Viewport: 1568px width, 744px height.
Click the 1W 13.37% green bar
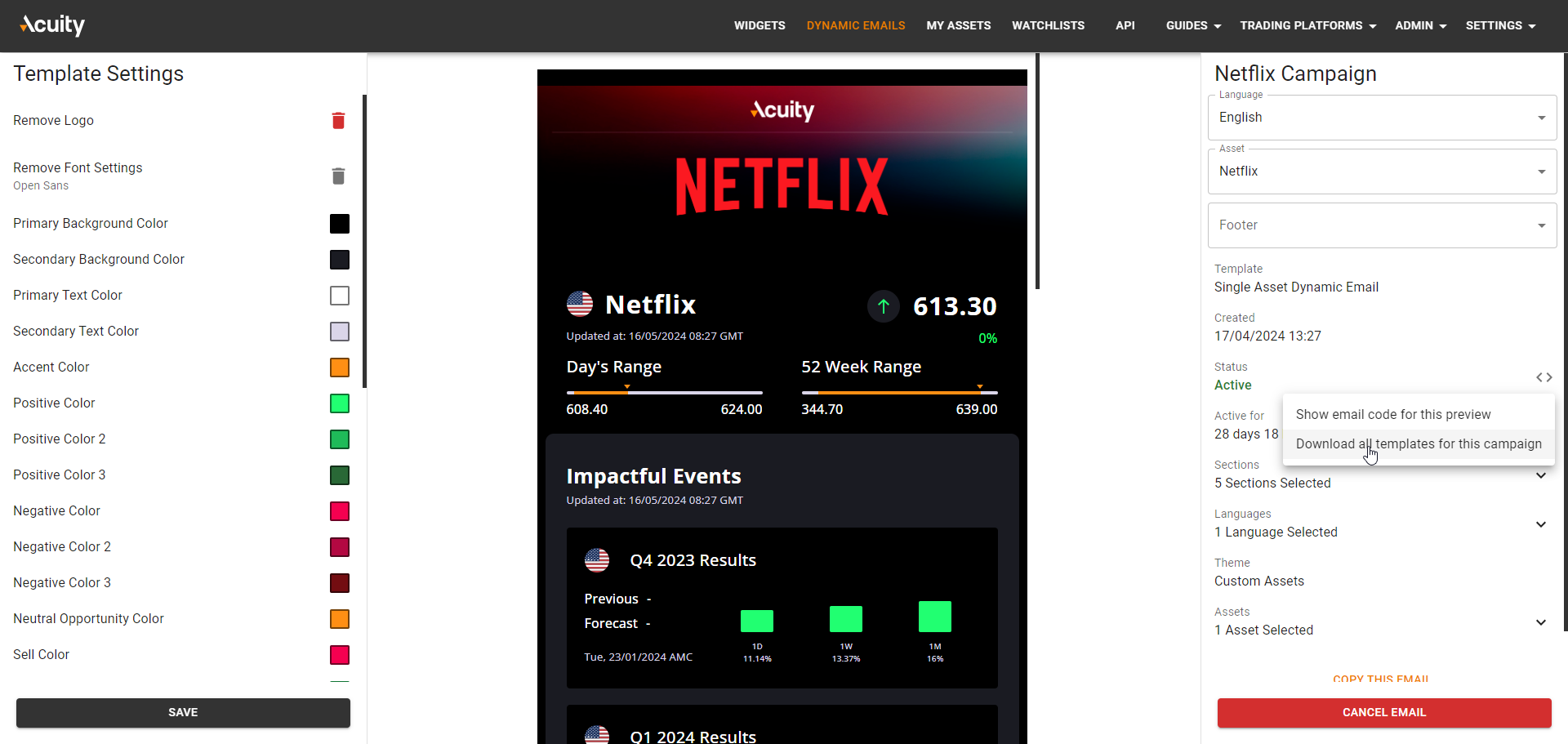[846, 619]
